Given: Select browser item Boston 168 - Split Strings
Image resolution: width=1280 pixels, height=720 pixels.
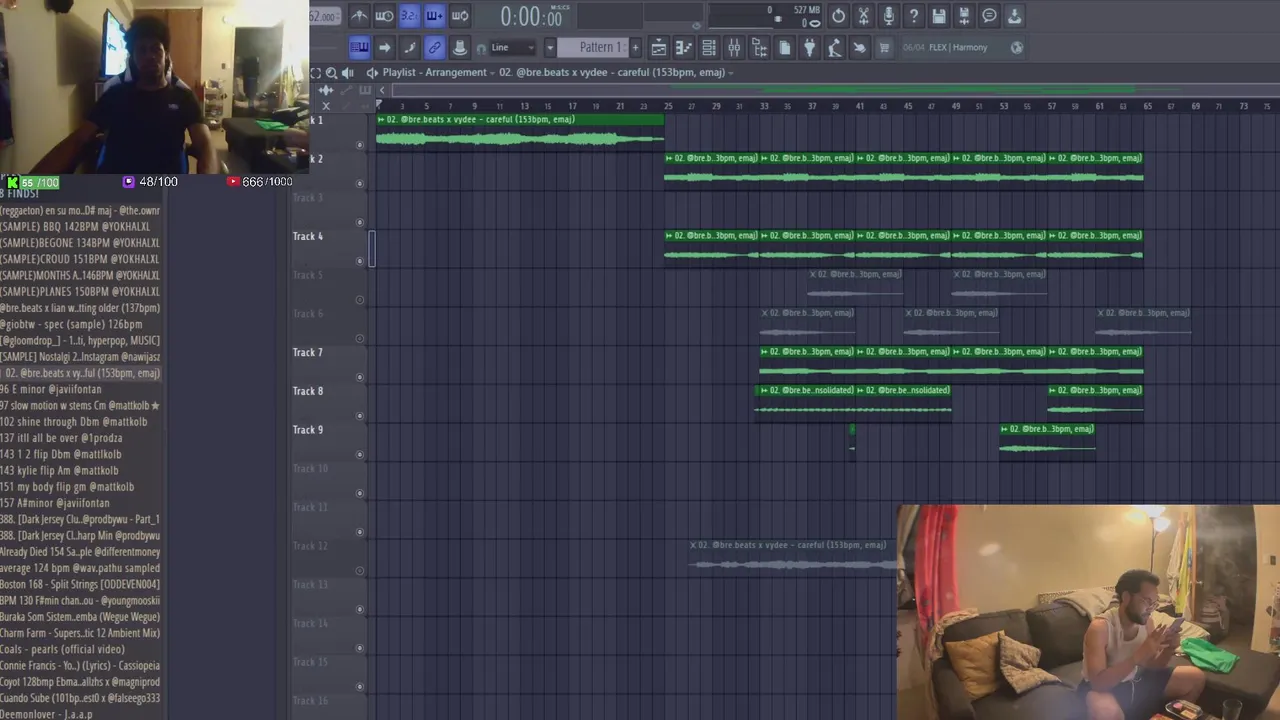Looking at the screenshot, I should click(x=80, y=584).
